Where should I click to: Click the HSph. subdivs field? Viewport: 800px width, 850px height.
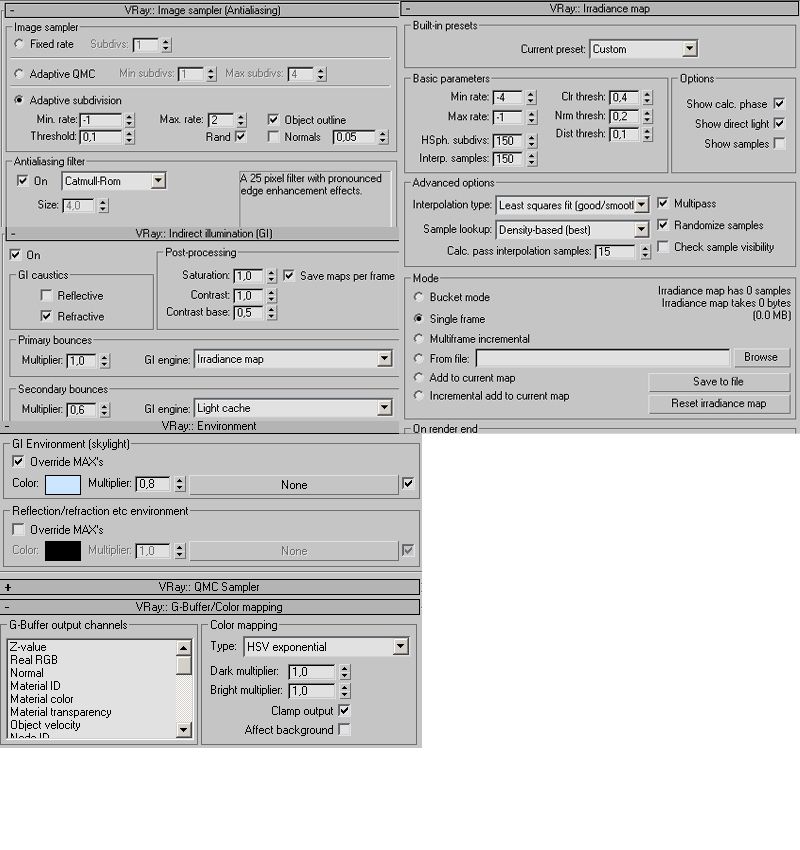point(509,141)
